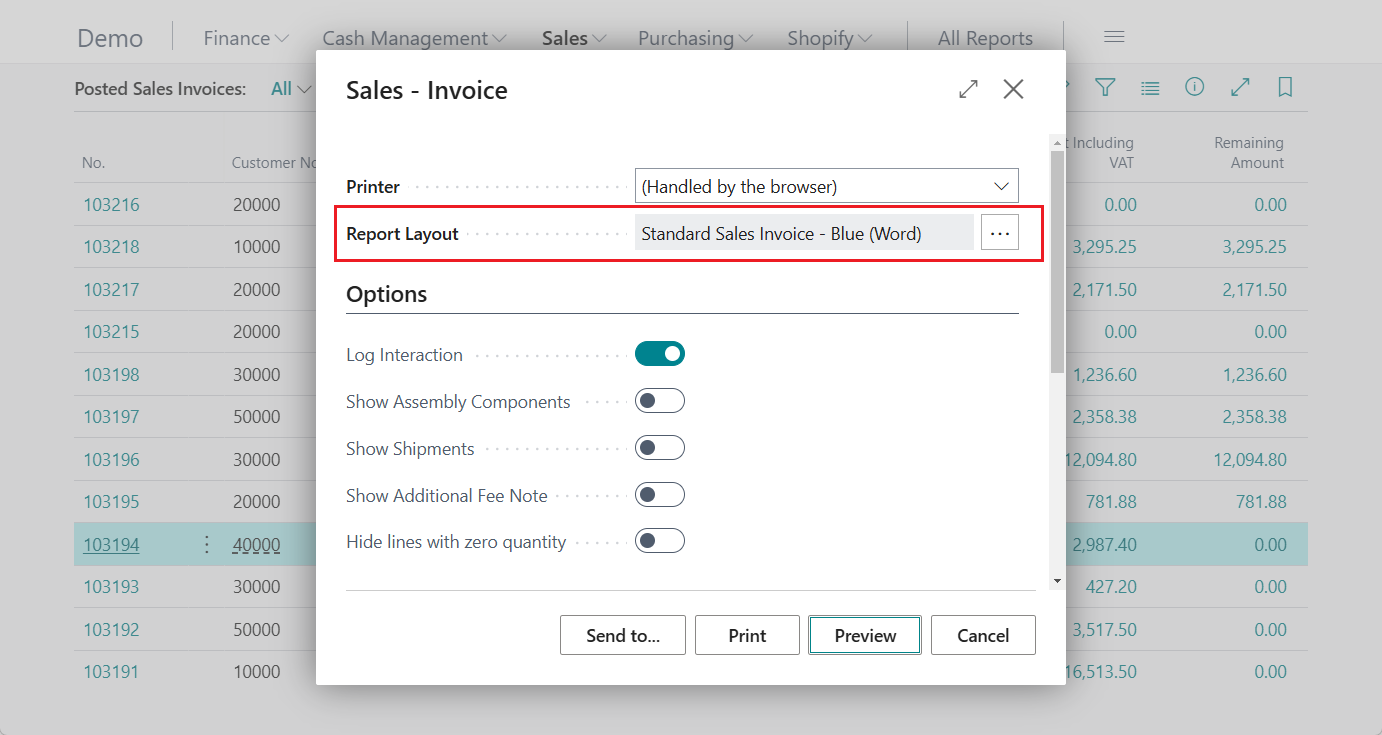Screen dimensions: 1382x735
Task: Select the Sales menu item
Action: (x=572, y=37)
